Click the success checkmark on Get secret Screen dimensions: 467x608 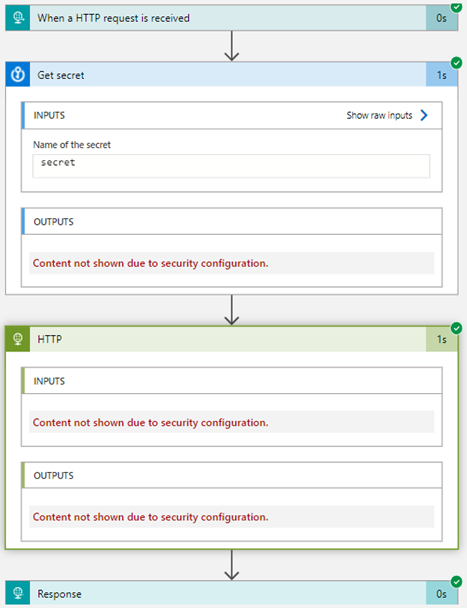point(457,62)
